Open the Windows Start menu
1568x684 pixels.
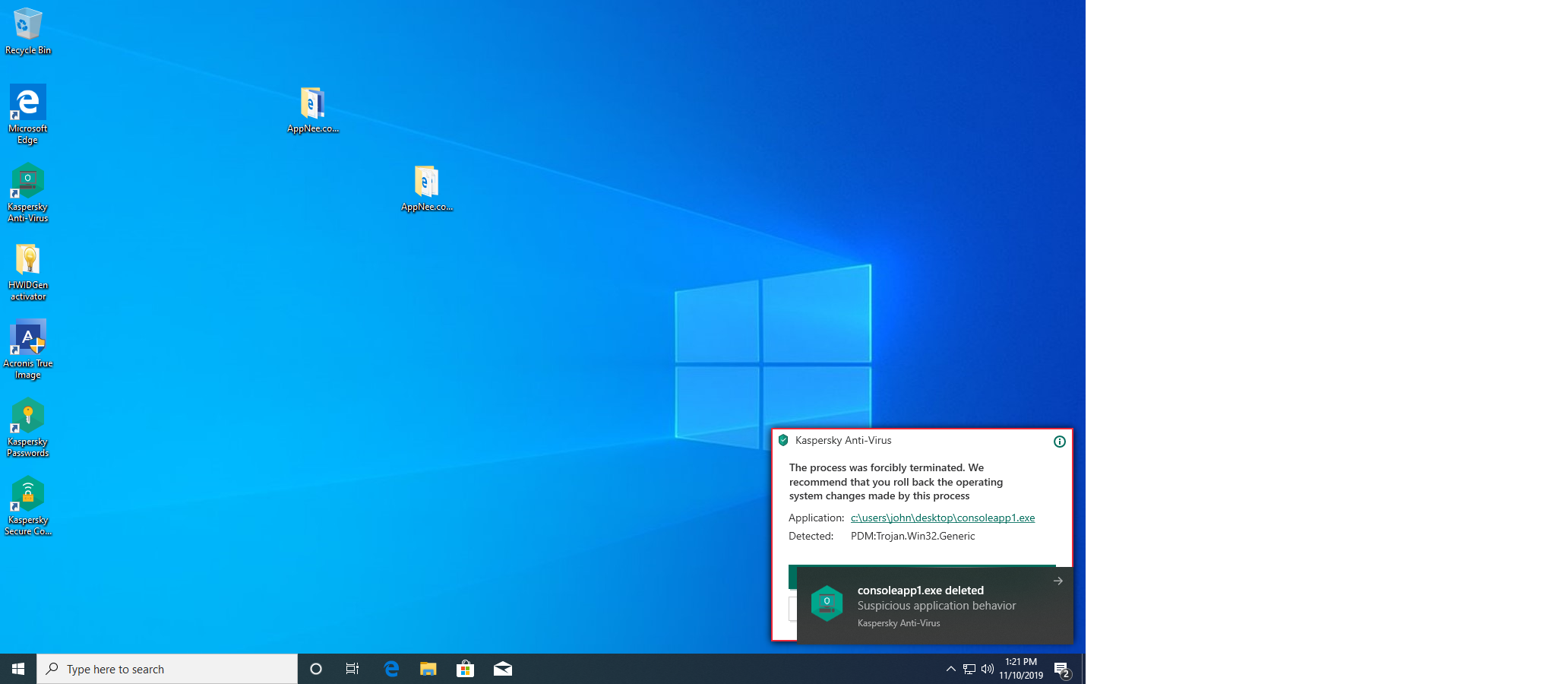pos(18,669)
